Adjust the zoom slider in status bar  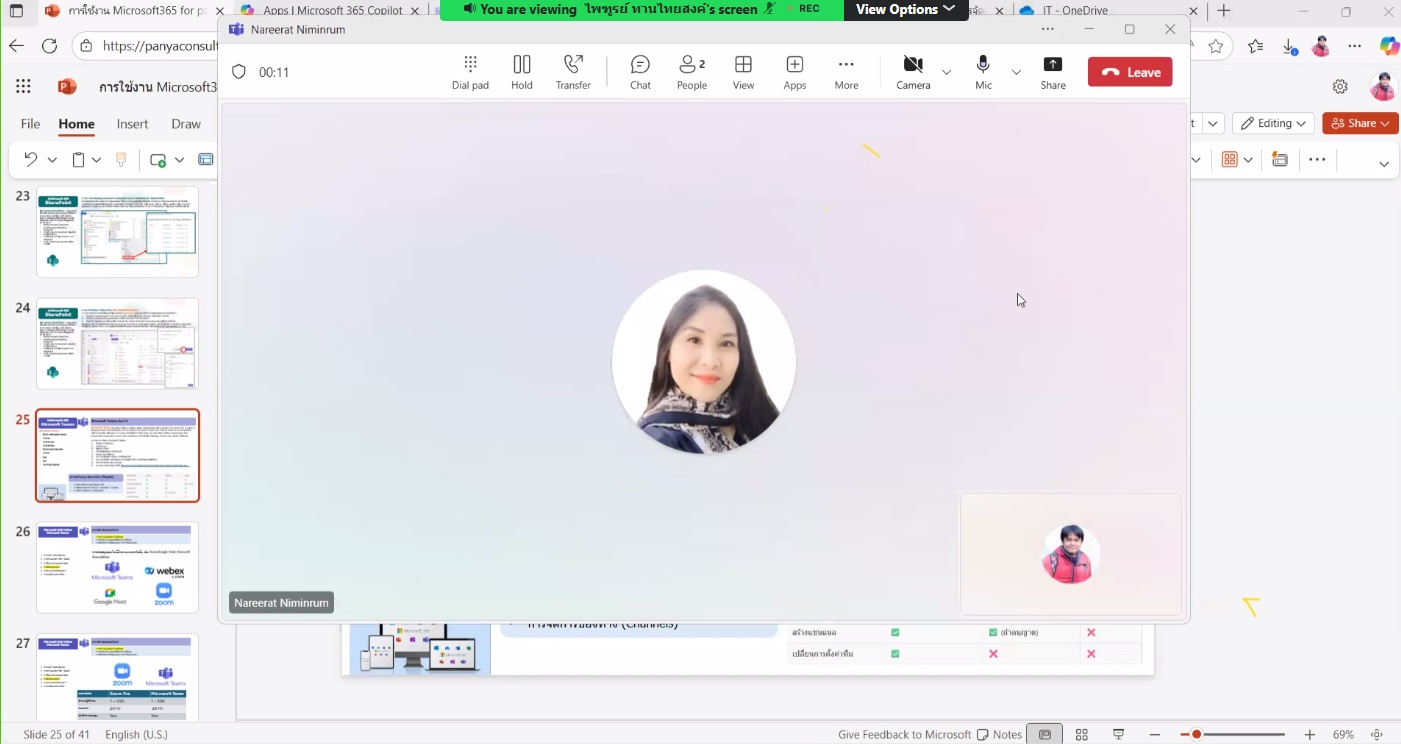click(1197, 735)
